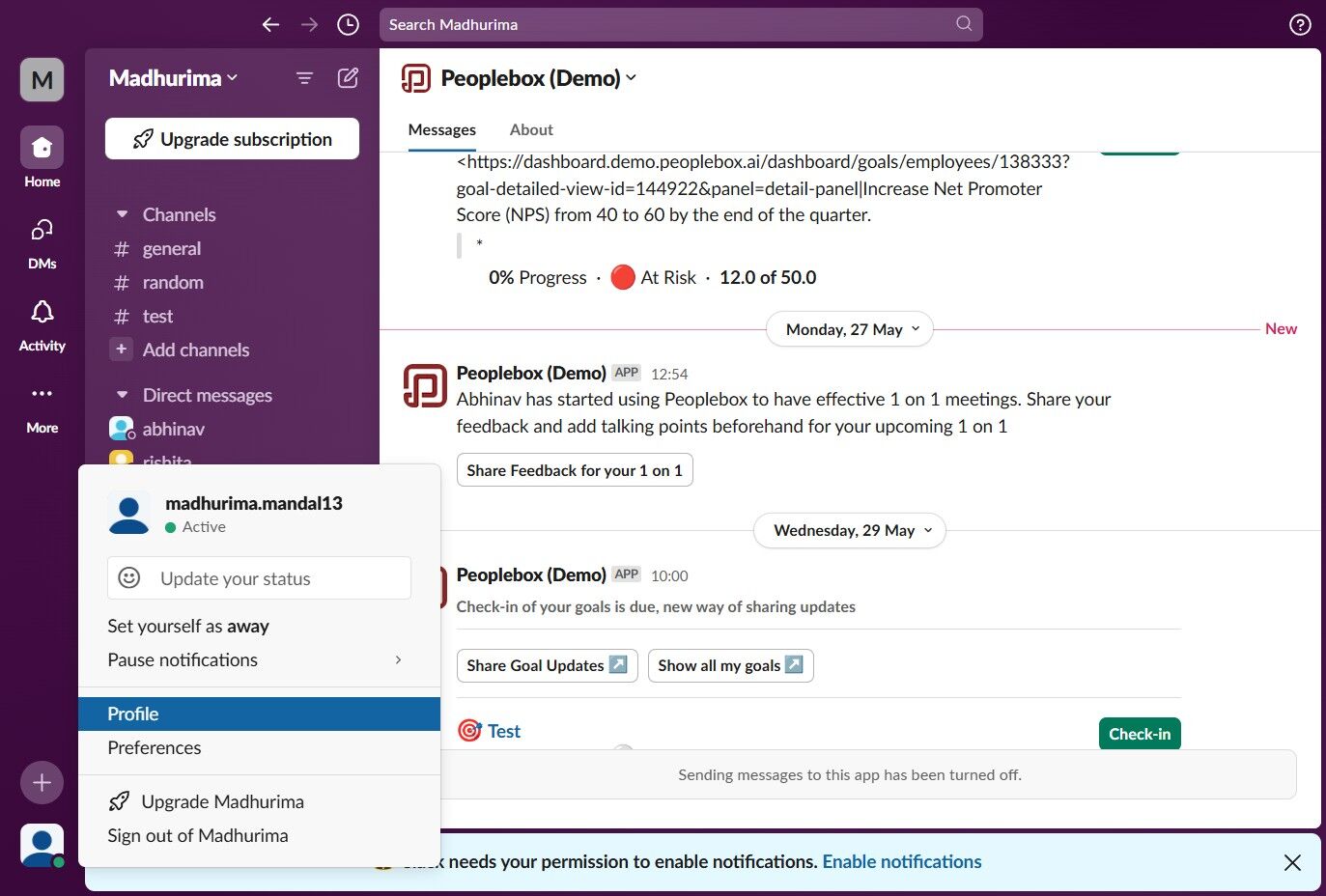
Task: Go forward in history with right arrow
Action: 309,25
